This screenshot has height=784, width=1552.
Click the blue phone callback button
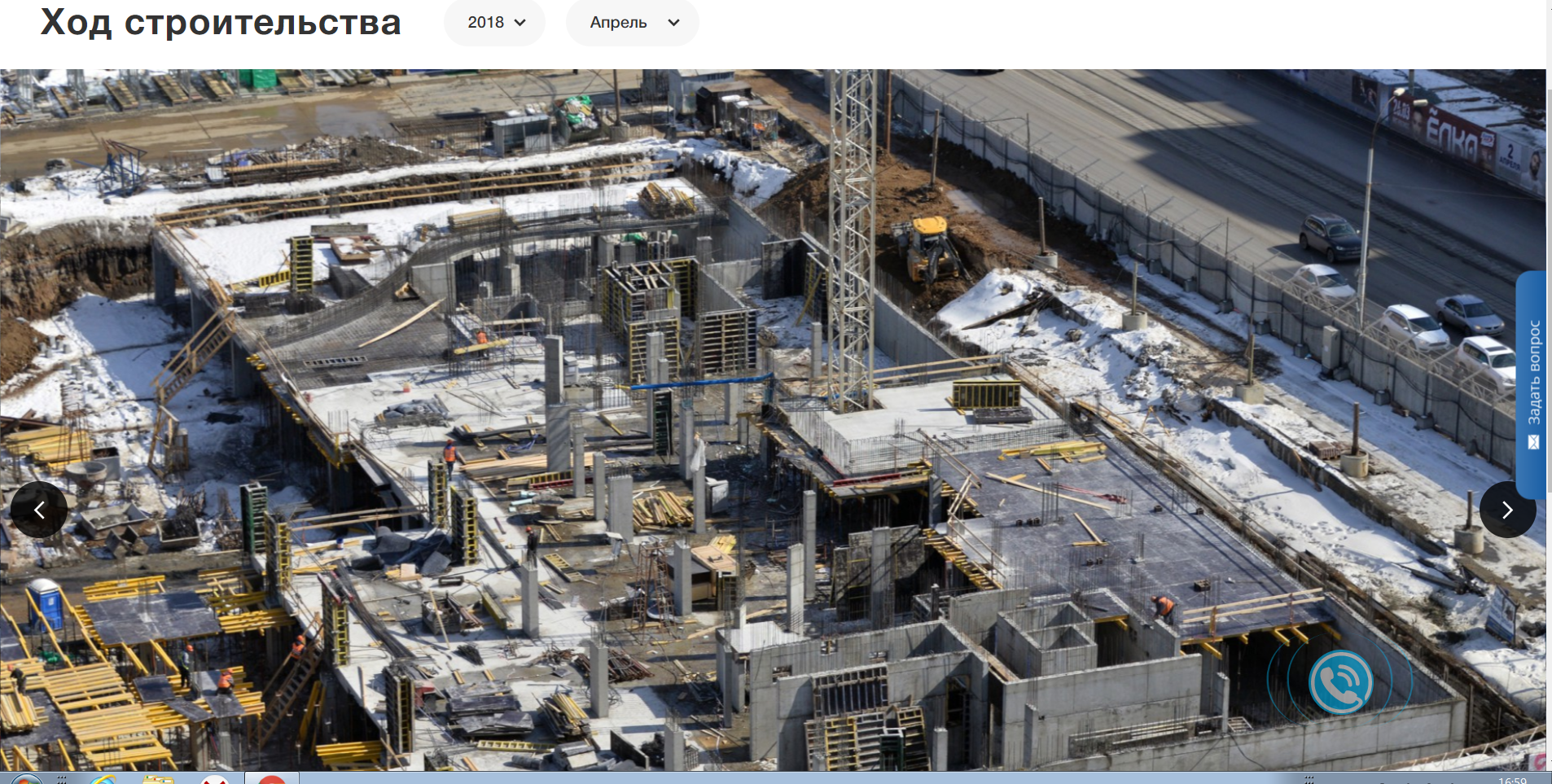1340,682
